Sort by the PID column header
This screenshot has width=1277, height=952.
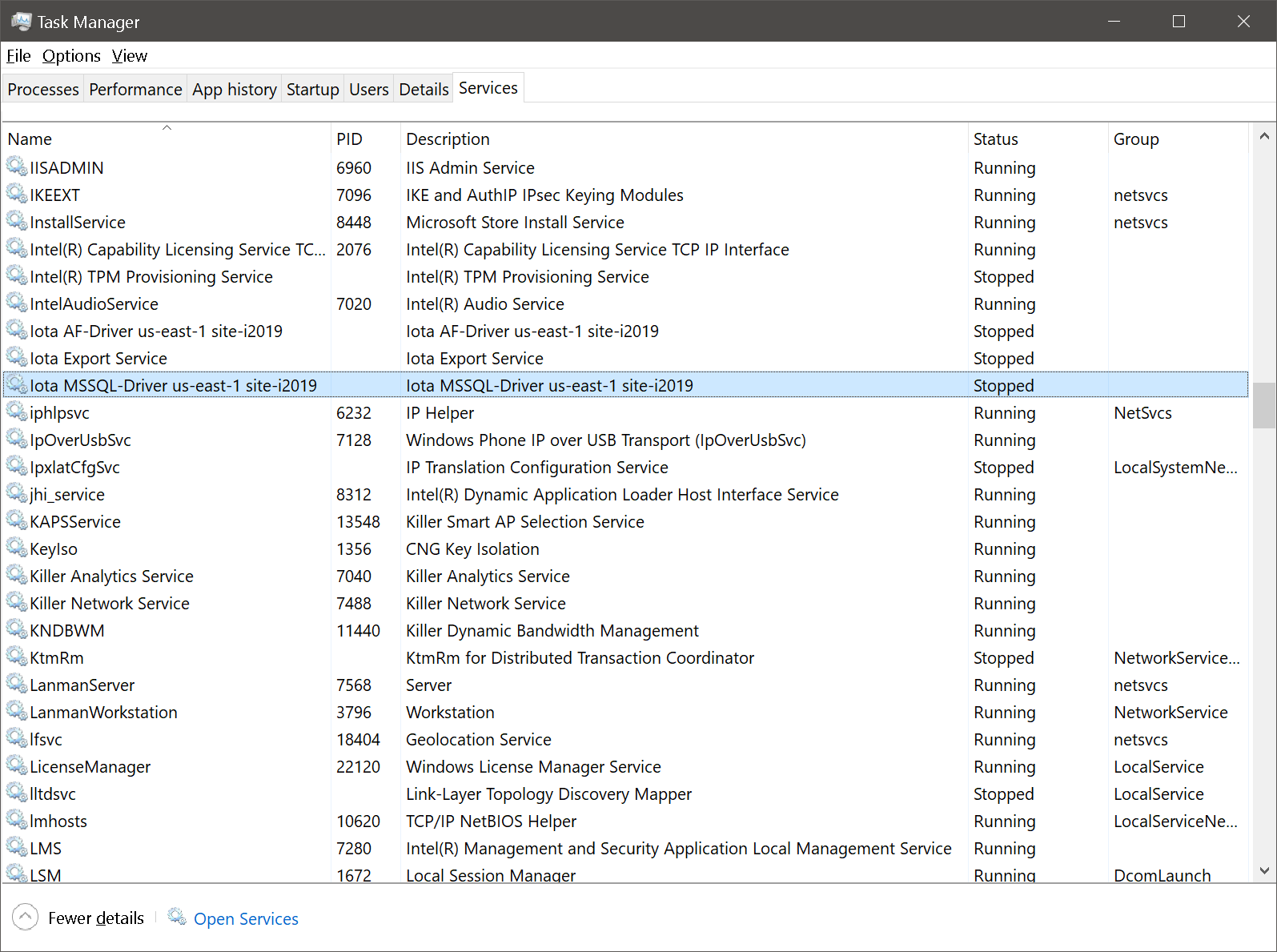tap(366, 139)
